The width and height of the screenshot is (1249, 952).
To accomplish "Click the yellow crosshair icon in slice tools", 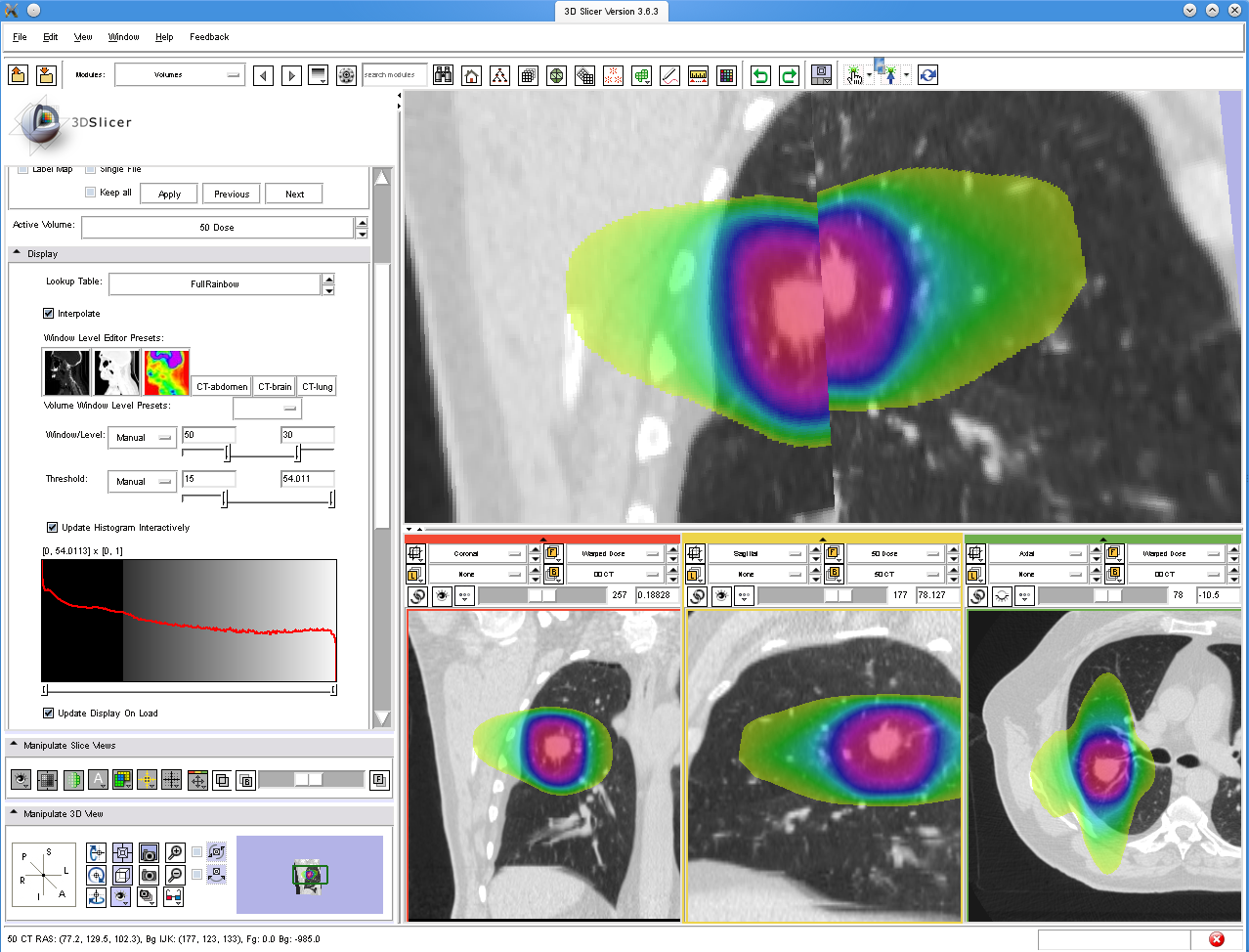I will [147, 780].
